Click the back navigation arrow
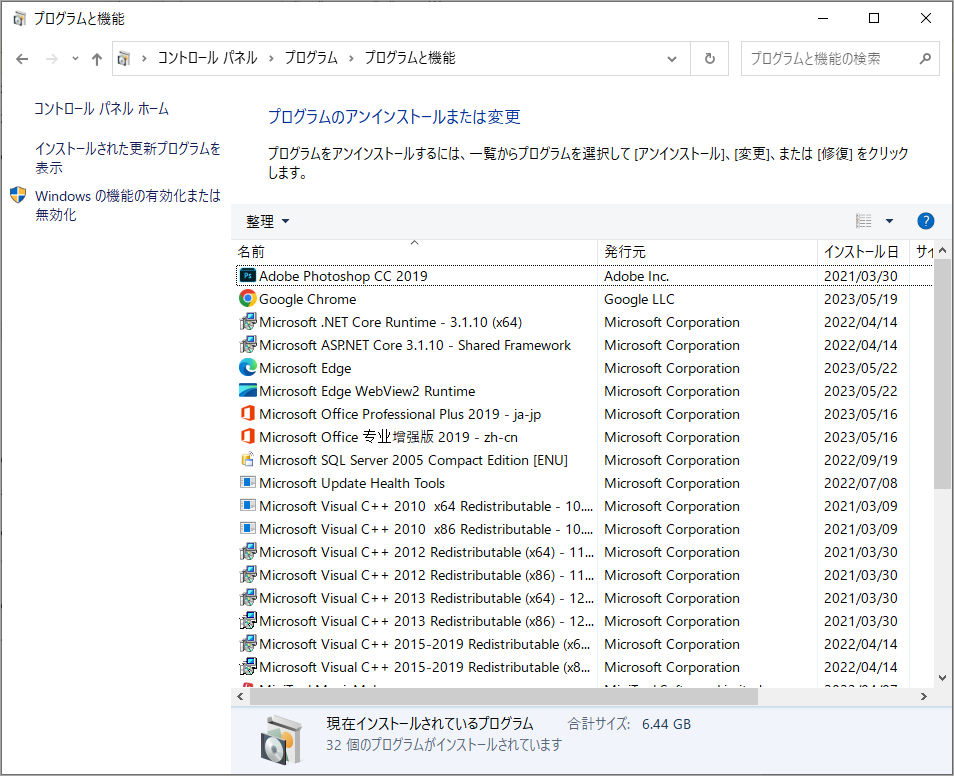The height and width of the screenshot is (776, 954). (22, 59)
